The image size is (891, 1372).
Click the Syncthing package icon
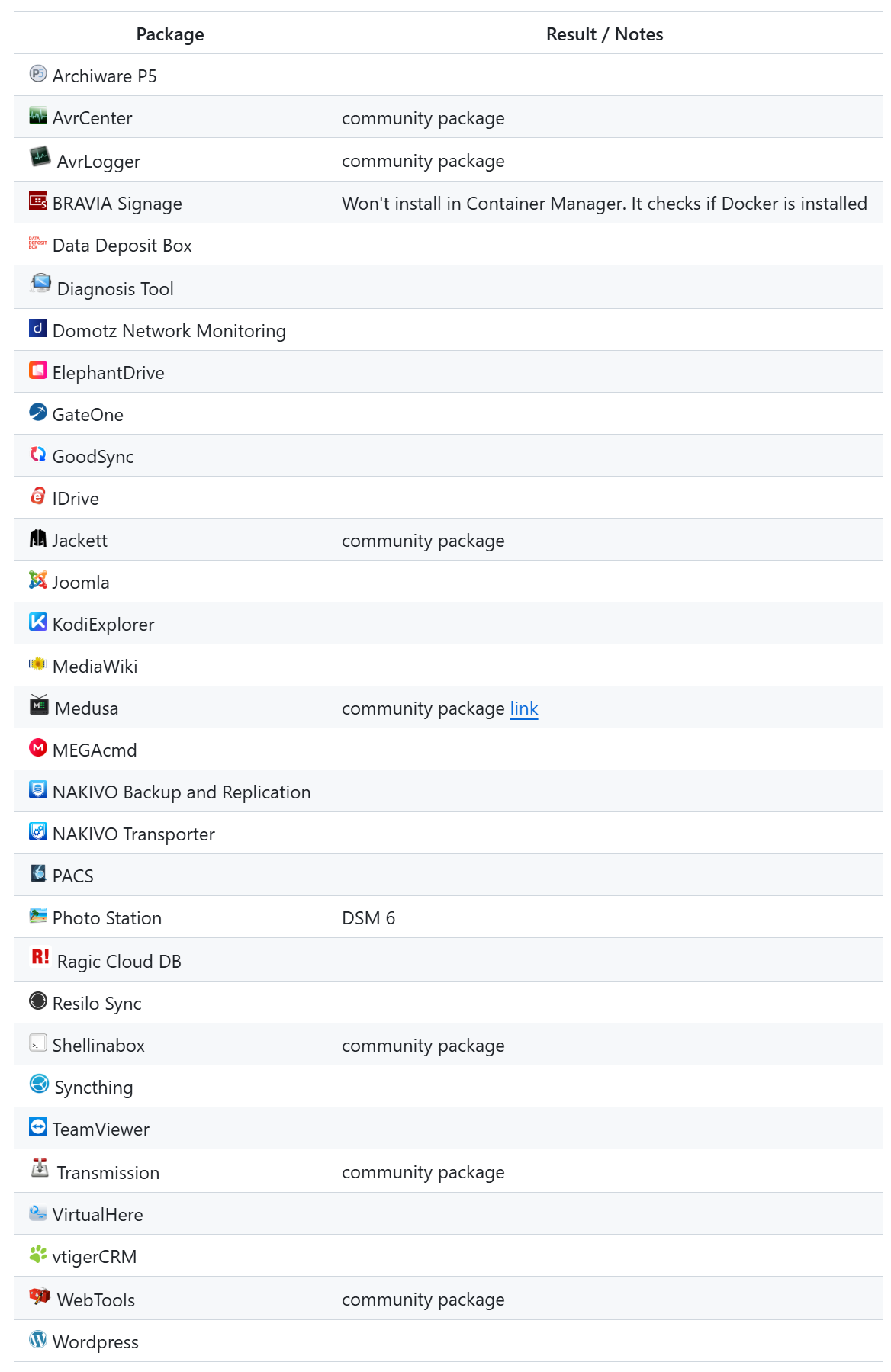[x=39, y=1084]
